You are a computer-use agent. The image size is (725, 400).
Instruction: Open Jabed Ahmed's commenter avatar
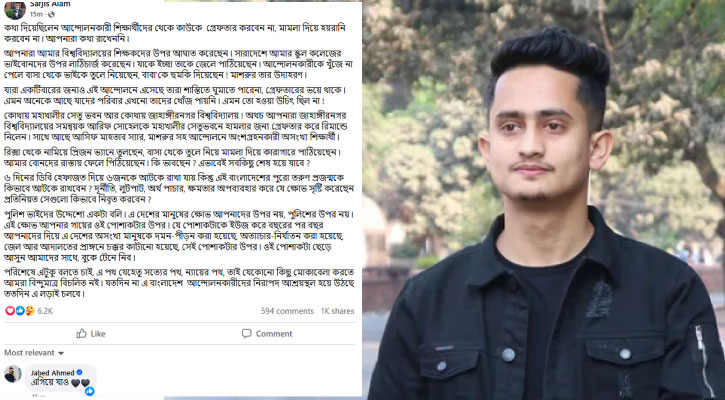coord(13,374)
